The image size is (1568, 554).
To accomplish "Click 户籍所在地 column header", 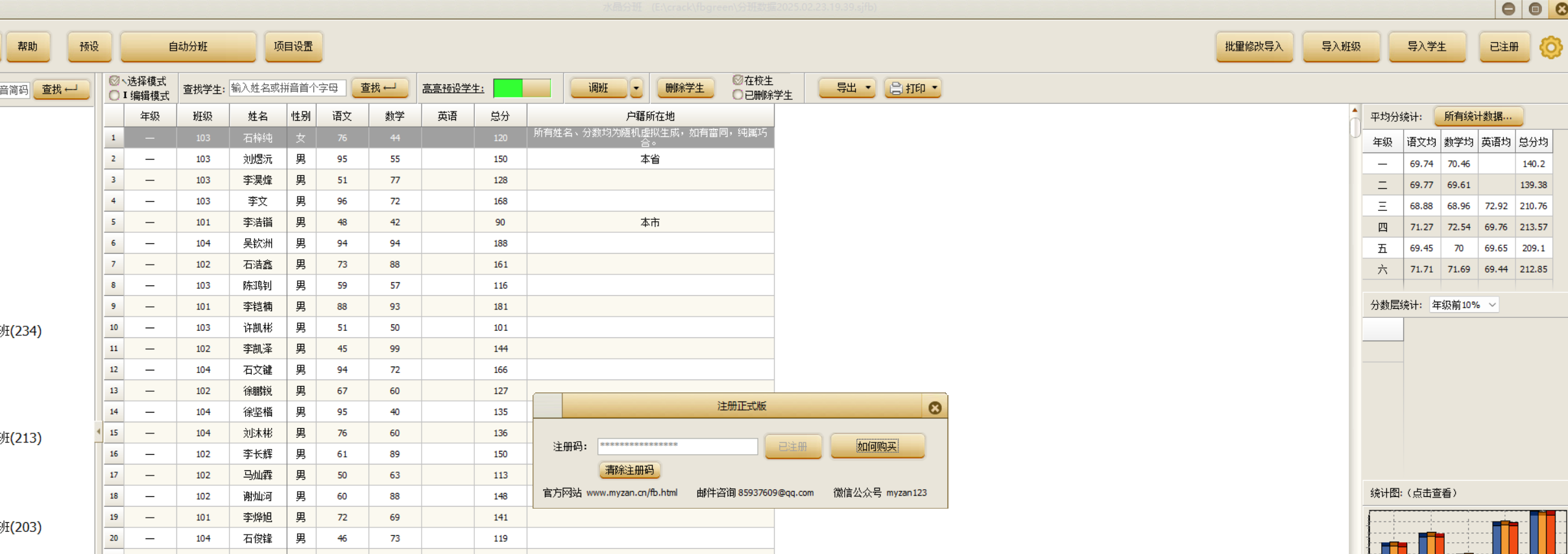I will (x=650, y=116).
